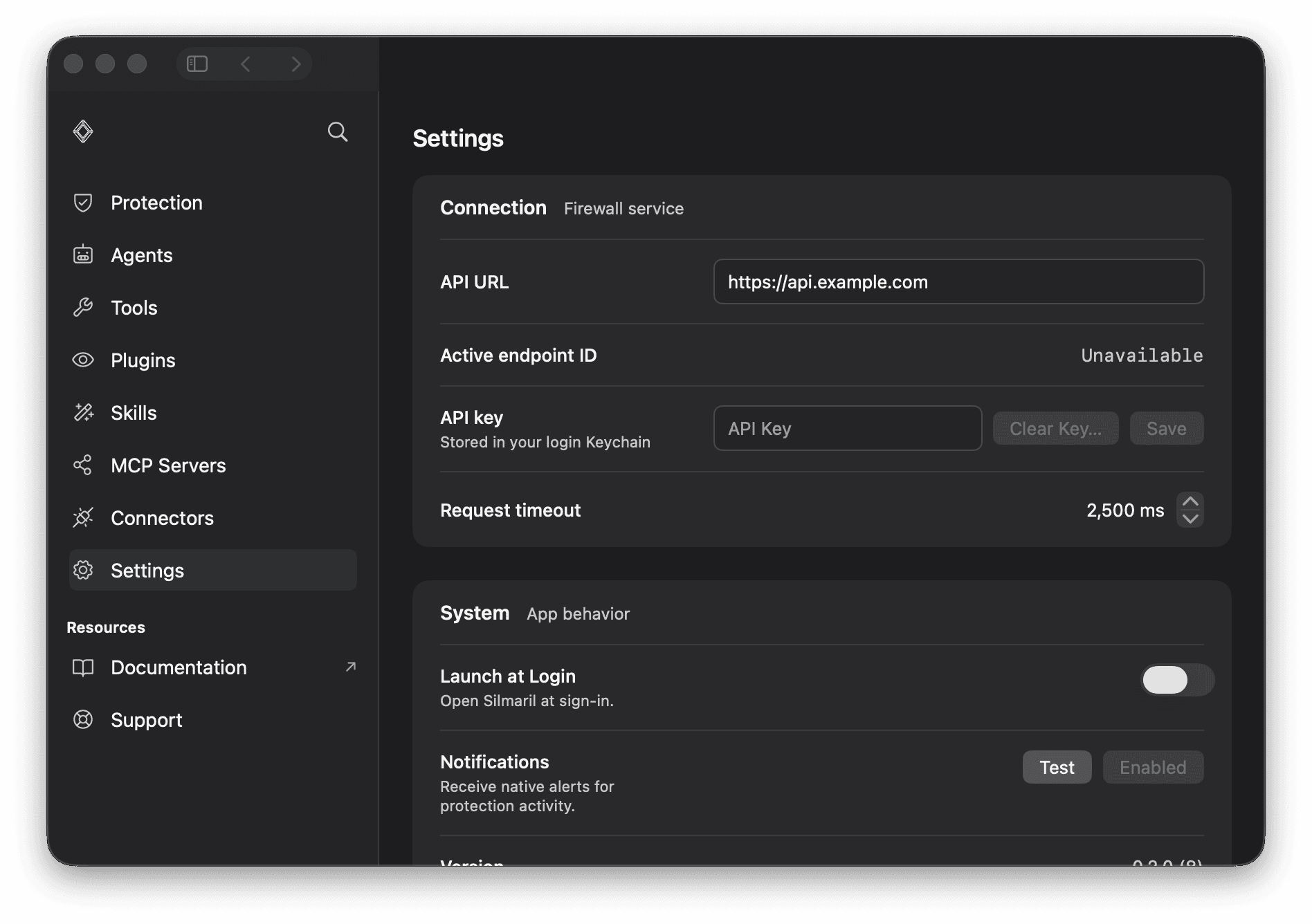Switch to the Tools section
Screen dimensions: 1312x924
point(213,308)
